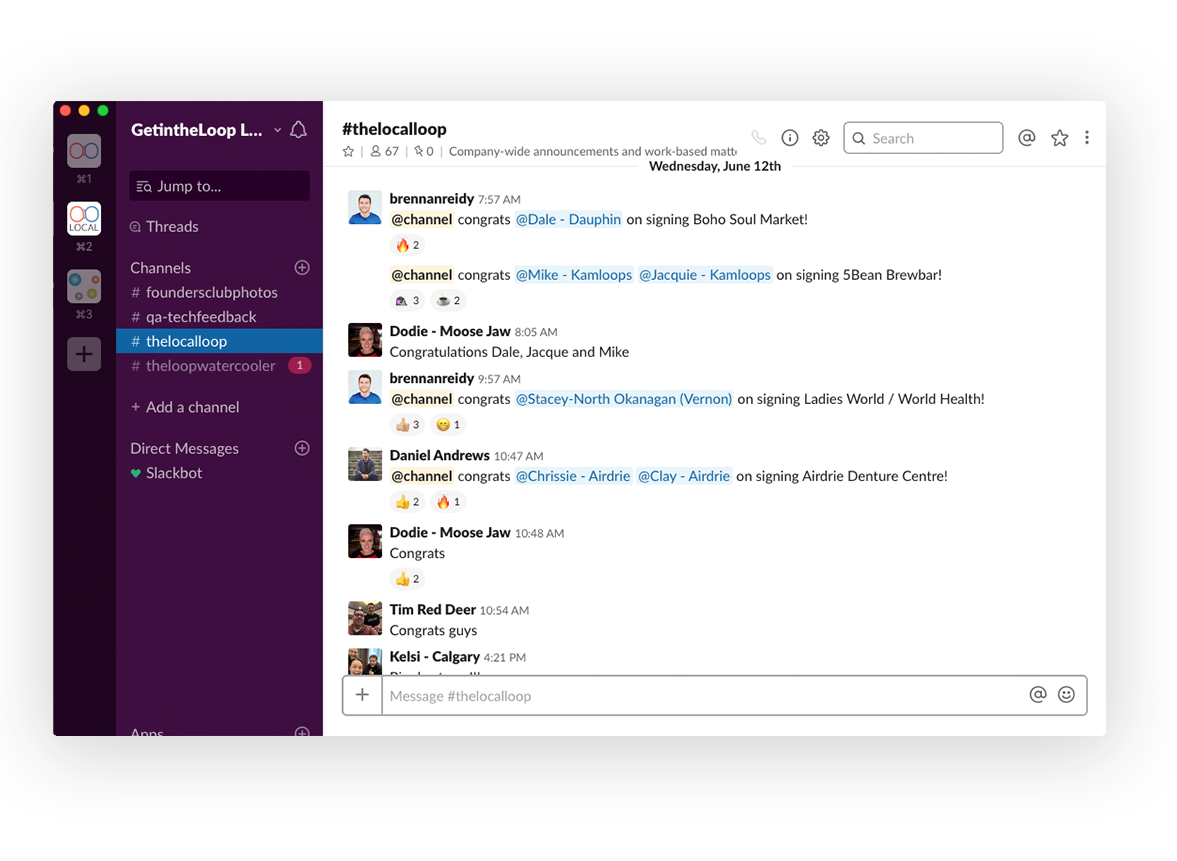Image resolution: width=1177 pixels, height=861 pixels.
Task: Click @Chrissie - Airdrie mention
Action: 573,476
